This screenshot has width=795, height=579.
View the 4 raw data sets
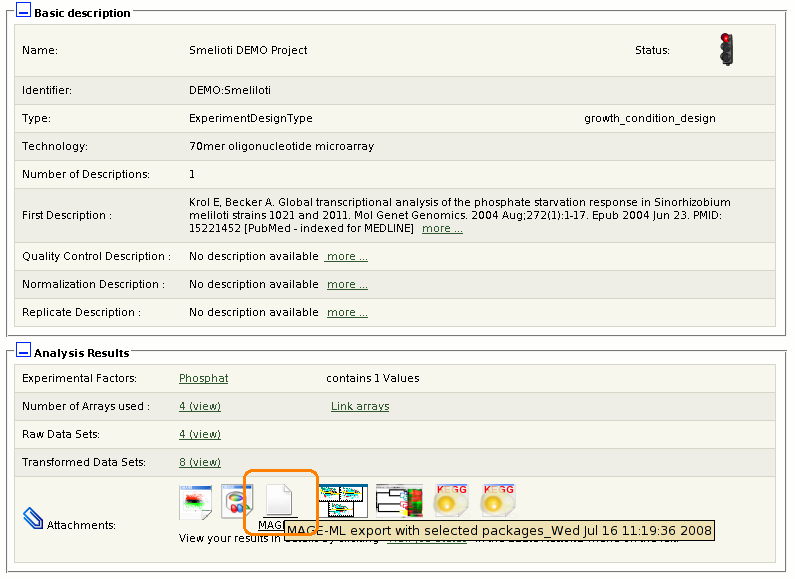tap(200, 434)
